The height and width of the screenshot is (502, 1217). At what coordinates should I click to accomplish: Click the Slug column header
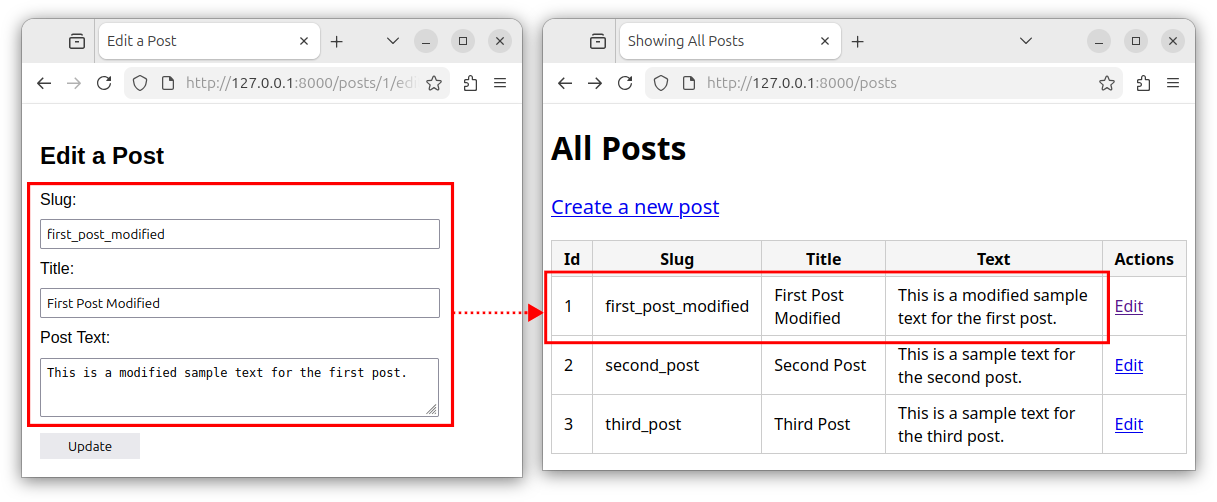coord(677,259)
